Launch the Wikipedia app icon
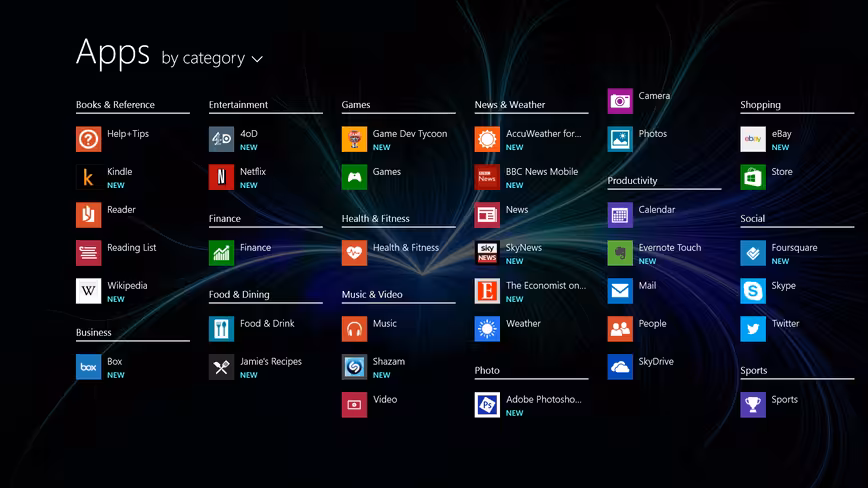This screenshot has width=868, height=488. pyautogui.click(x=89, y=291)
